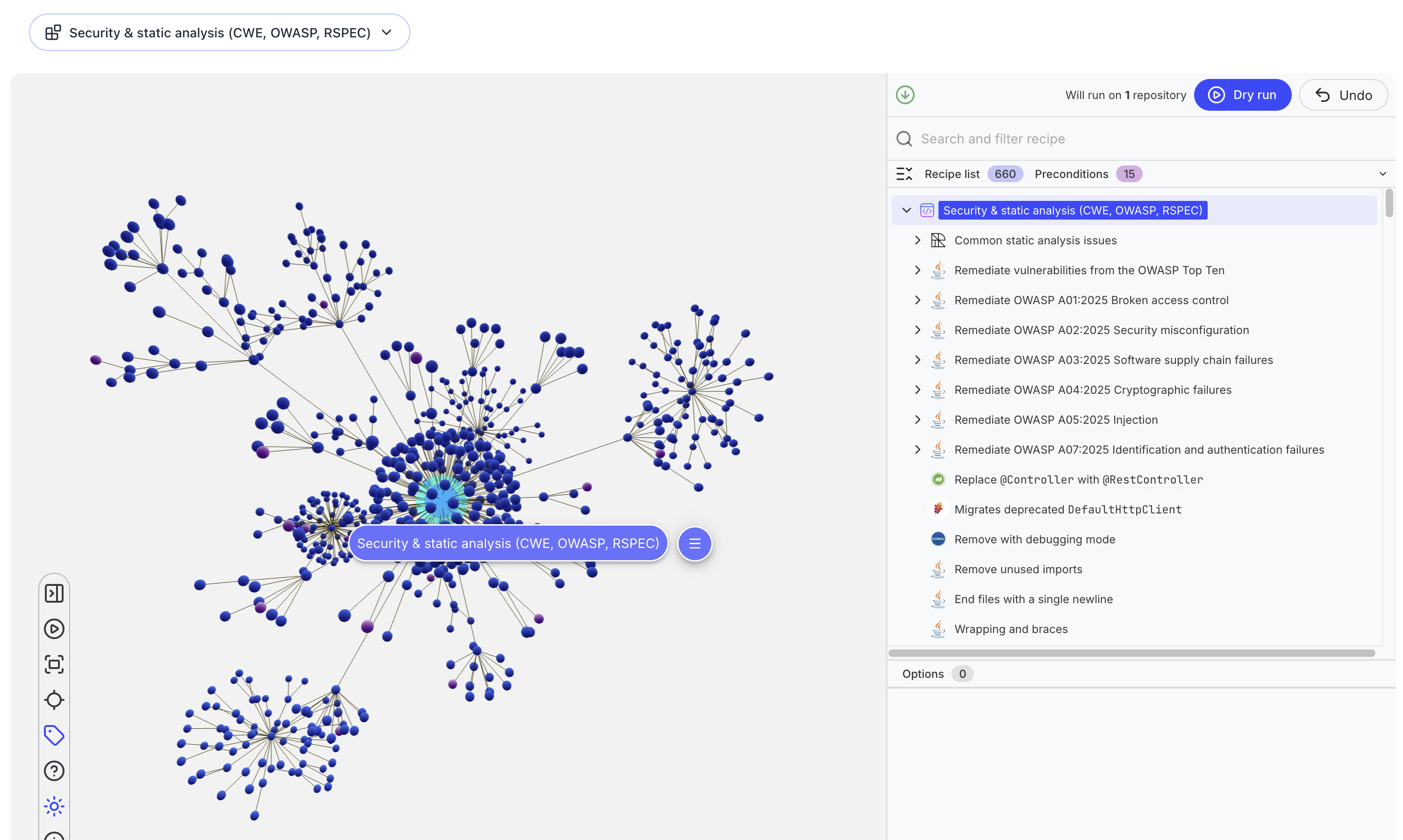The image size is (1403, 840).
Task: Open the hamburger menu next to the graph label
Action: click(x=694, y=544)
